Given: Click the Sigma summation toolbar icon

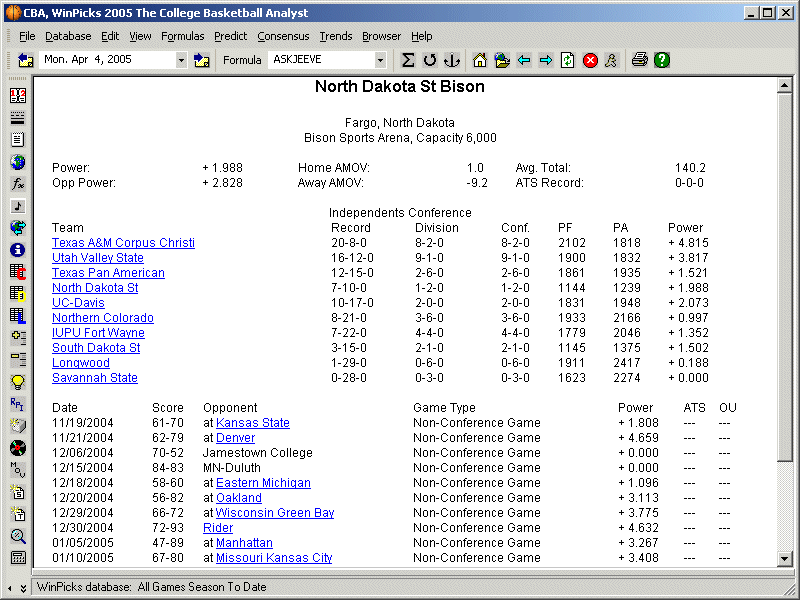Looking at the screenshot, I should tap(408, 60).
